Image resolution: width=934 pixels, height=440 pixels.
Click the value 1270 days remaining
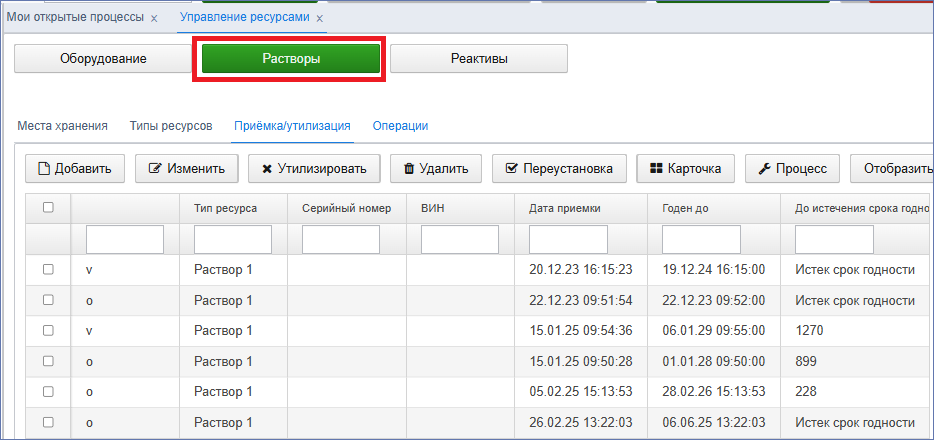coord(809,330)
